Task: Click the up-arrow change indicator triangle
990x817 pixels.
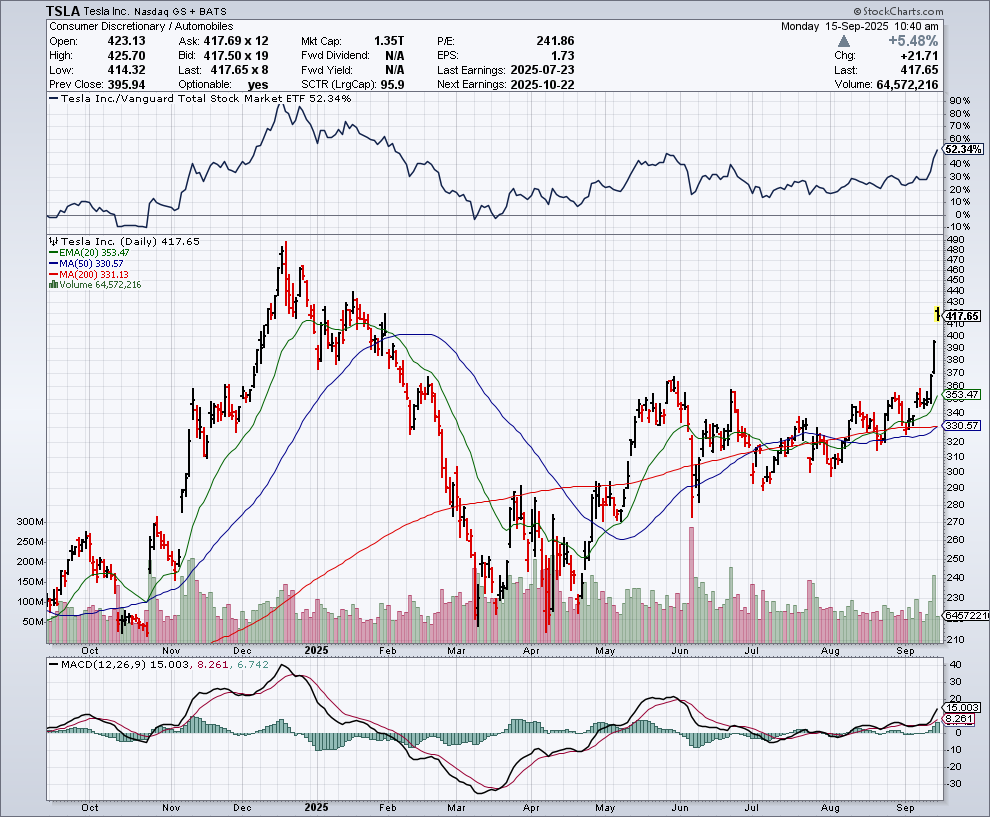Action: 844,41
